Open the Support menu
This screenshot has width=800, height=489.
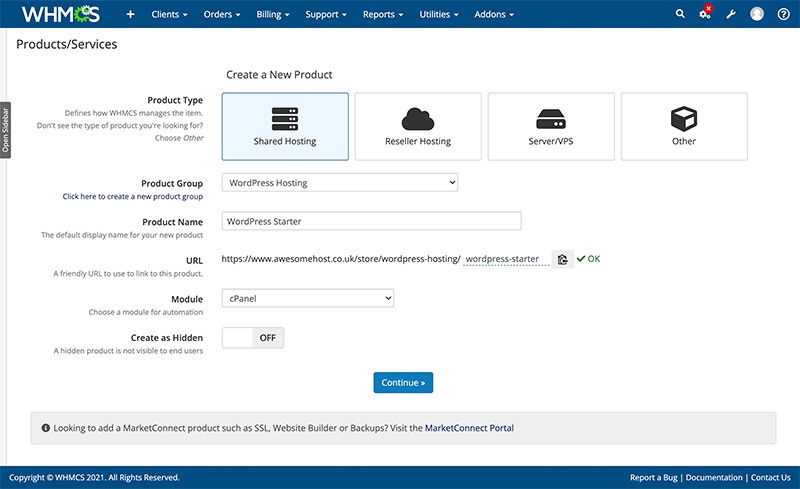(326, 14)
